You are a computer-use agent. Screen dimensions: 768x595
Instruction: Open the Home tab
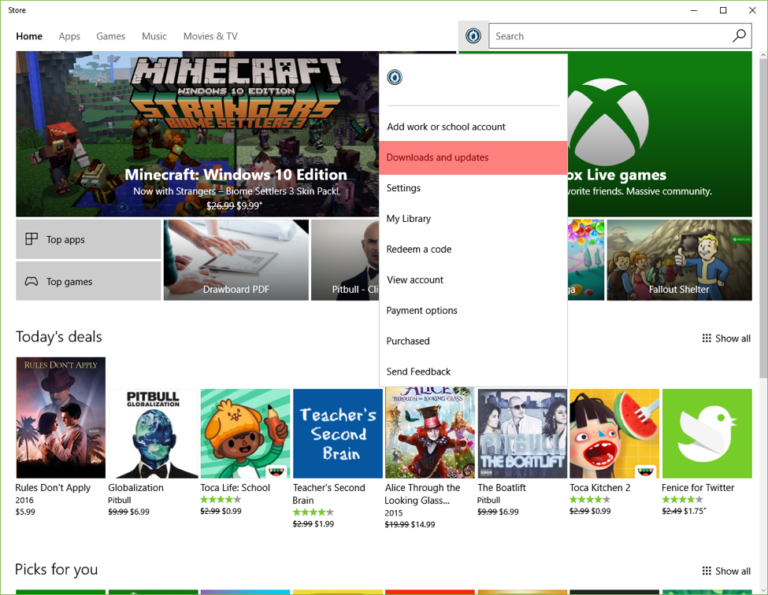(29, 36)
